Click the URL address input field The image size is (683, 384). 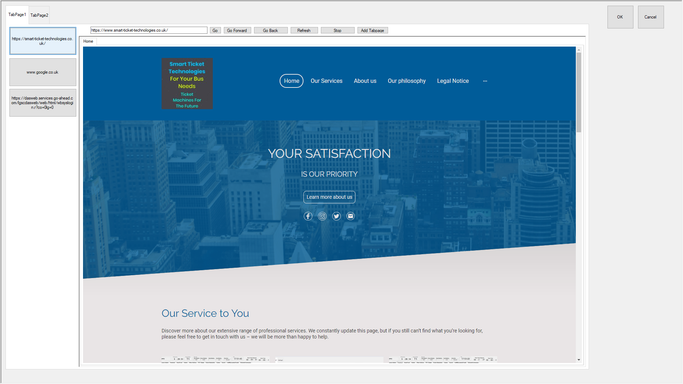pos(149,30)
